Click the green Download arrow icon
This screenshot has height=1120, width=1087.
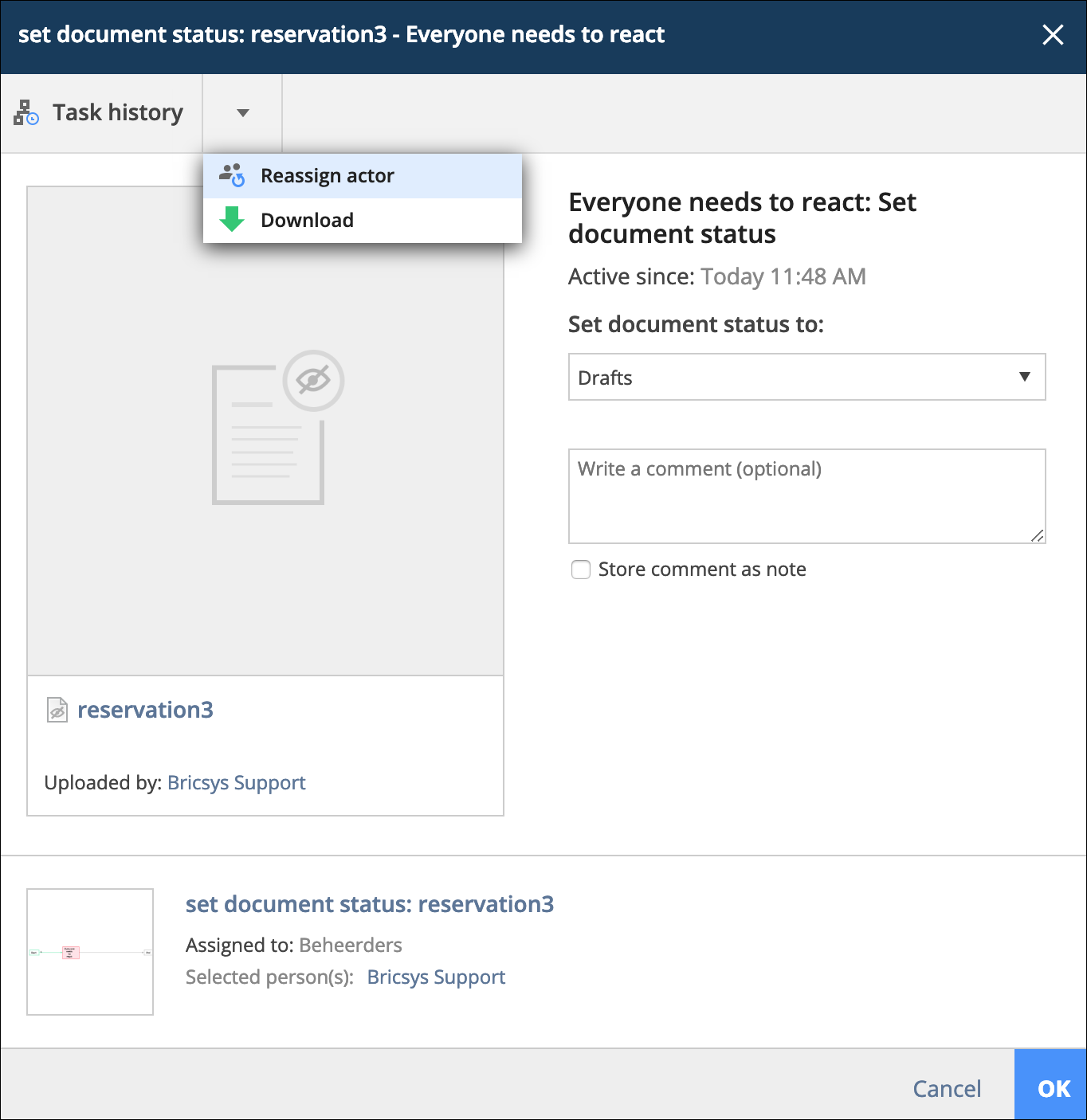[x=232, y=220]
